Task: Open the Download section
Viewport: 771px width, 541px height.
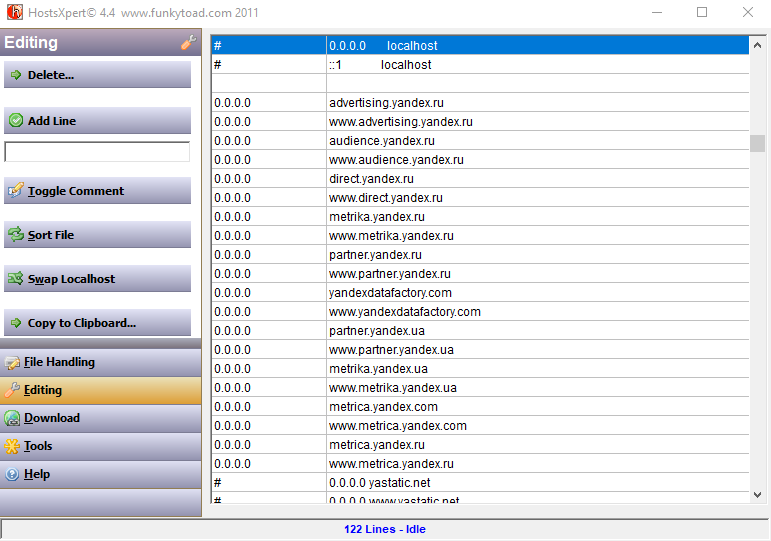Action: 100,419
